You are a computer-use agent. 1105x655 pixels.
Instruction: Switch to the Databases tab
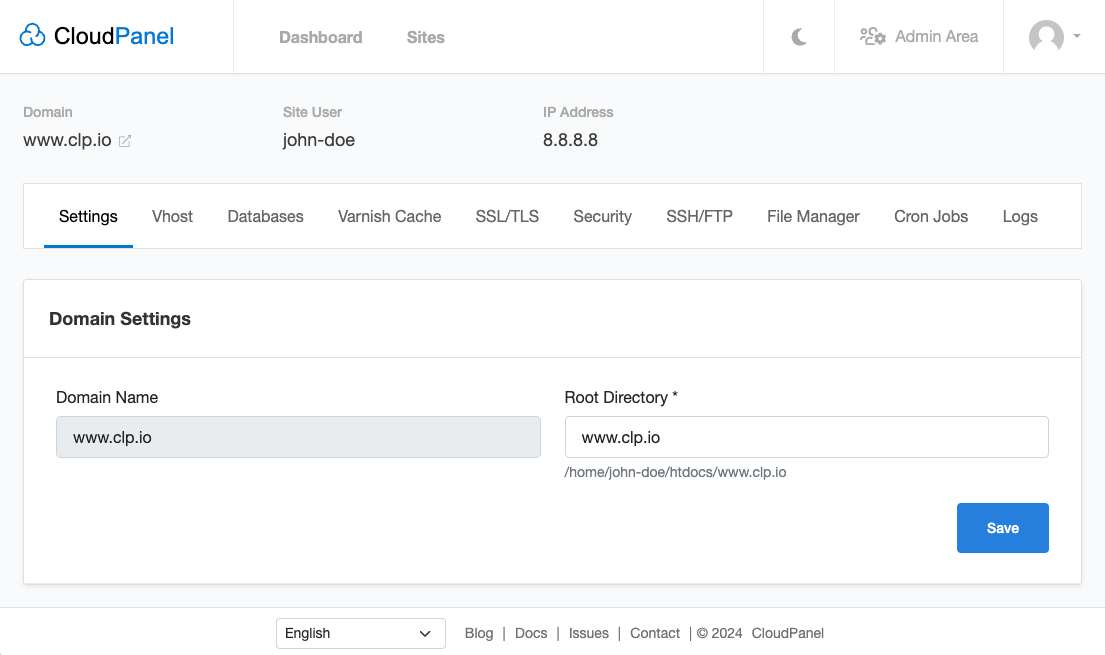[x=265, y=216]
